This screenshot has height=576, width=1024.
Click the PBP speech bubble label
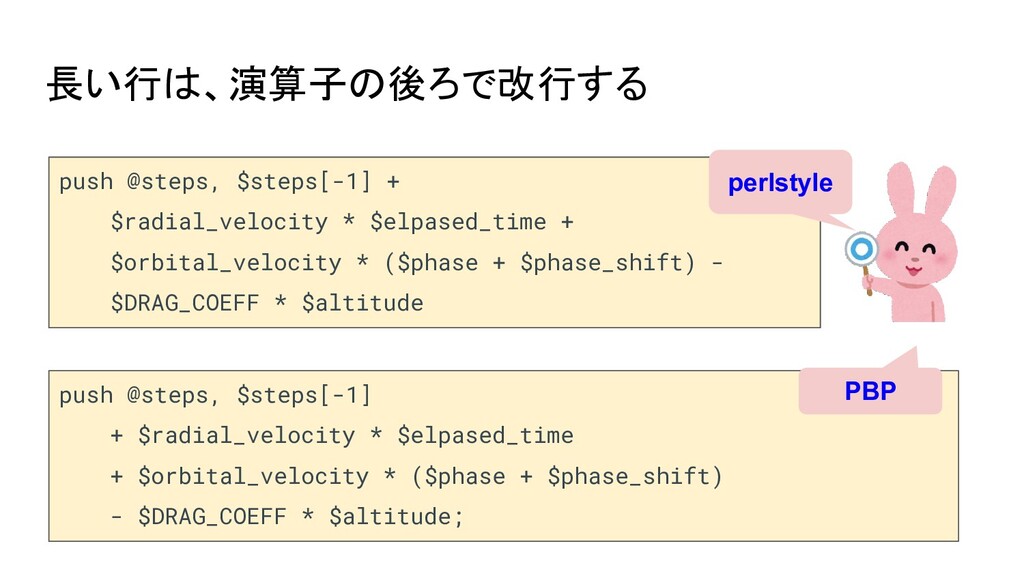pyautogui.click(x=870, y=391)
